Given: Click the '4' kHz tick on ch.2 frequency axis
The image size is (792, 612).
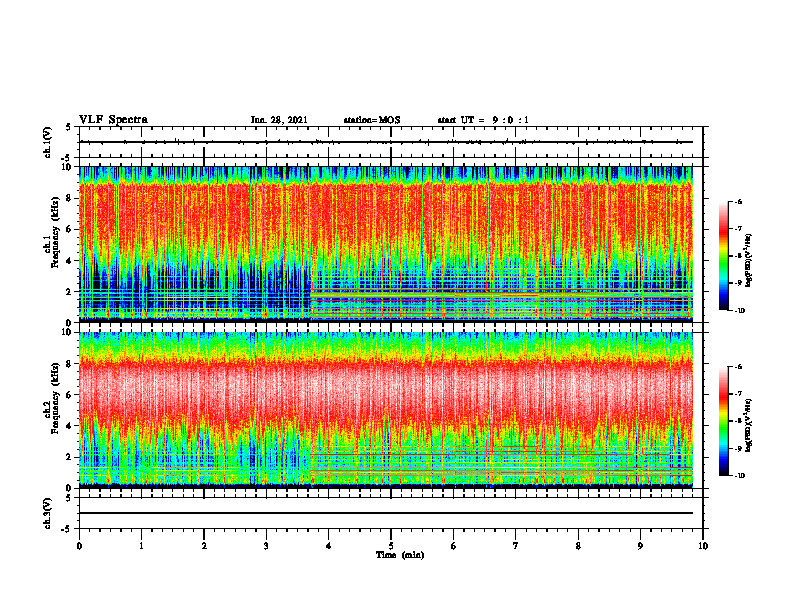Looking at the screenshot, I should (x=70, y=426).
